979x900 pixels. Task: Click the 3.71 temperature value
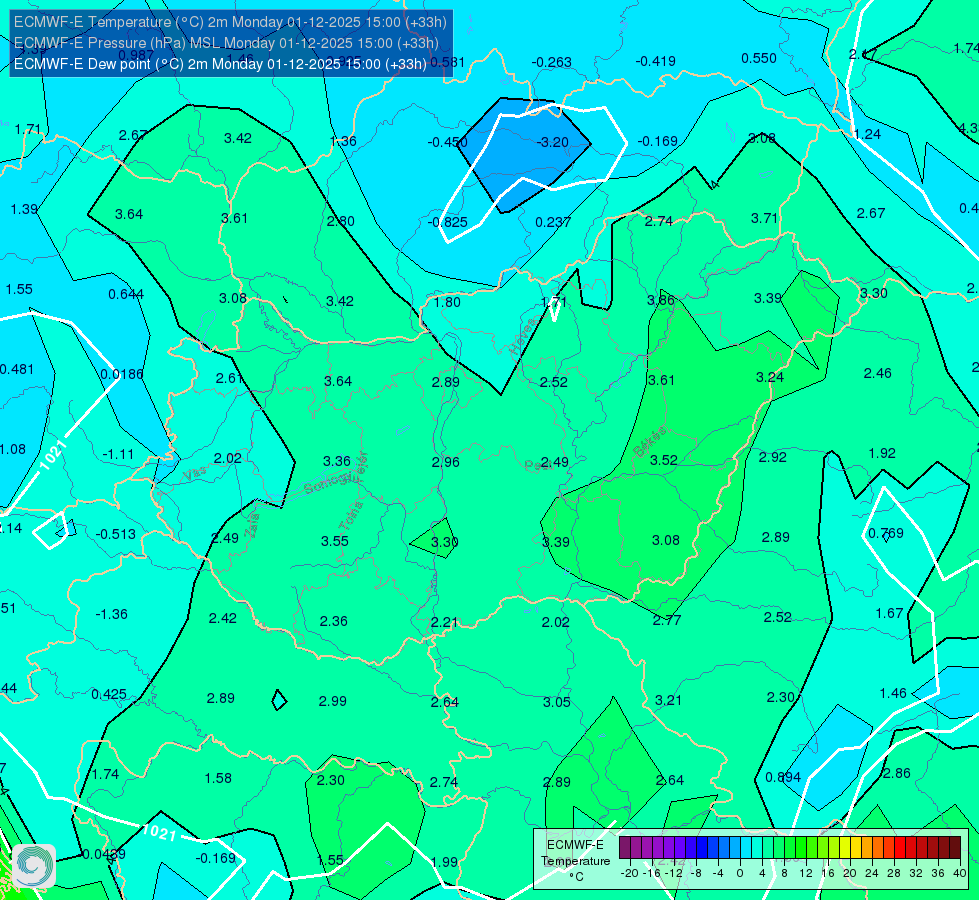pyautogui.click(x=764, y=219)
